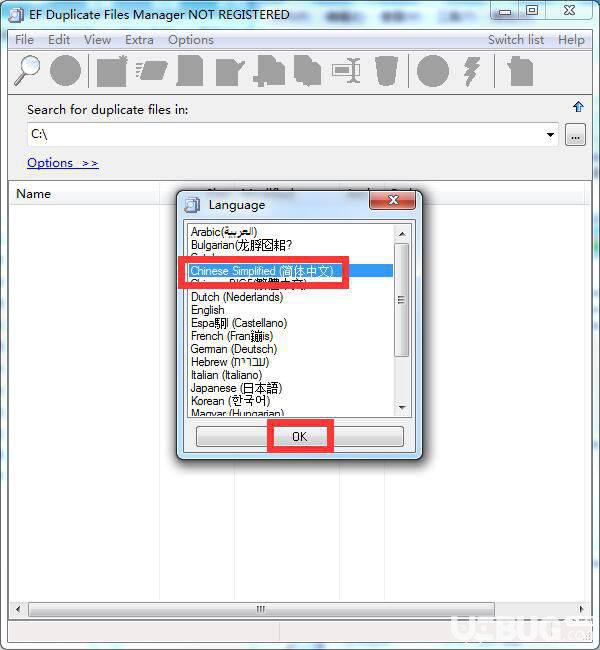The height and width of the screenshot is (650, 600).
Task: Select Chinese Simplified in the language list
Action: coord(290,271)
